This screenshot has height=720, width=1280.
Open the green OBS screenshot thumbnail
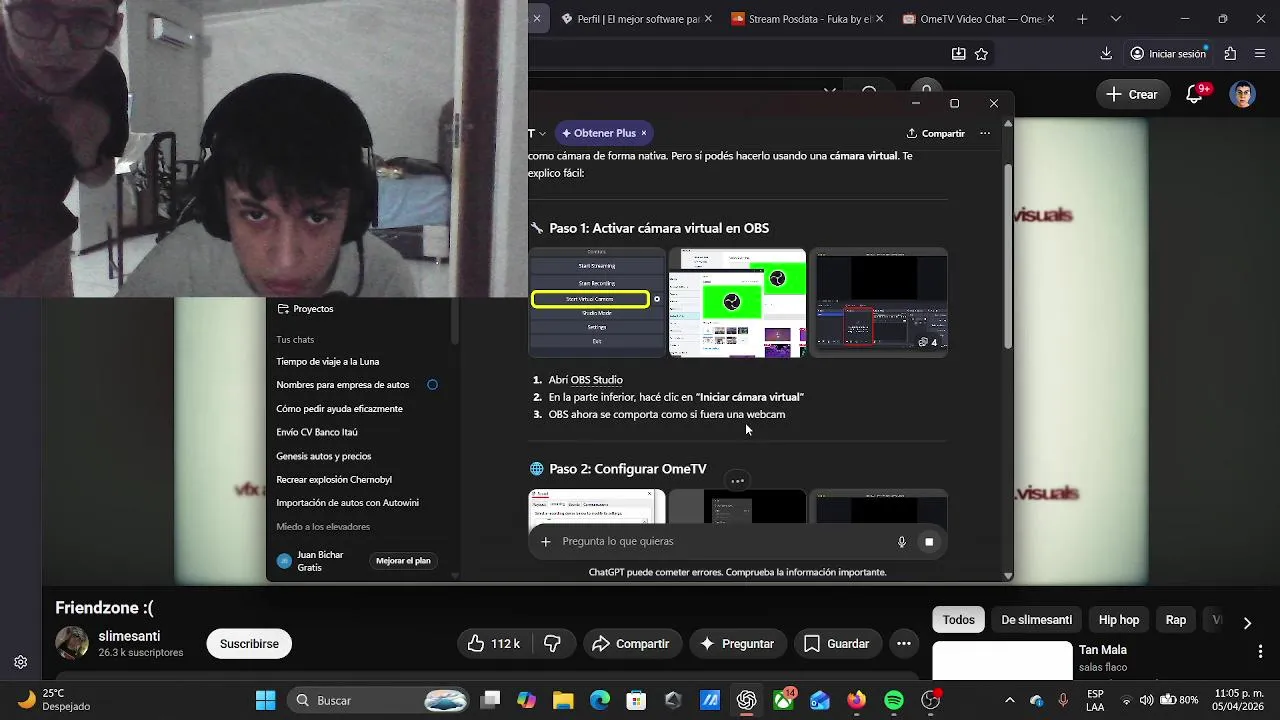(x=737, y=302)
